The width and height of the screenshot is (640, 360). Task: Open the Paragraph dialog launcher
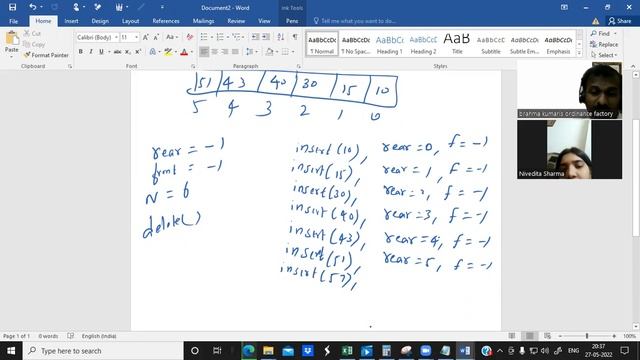(x=299, y=66)
